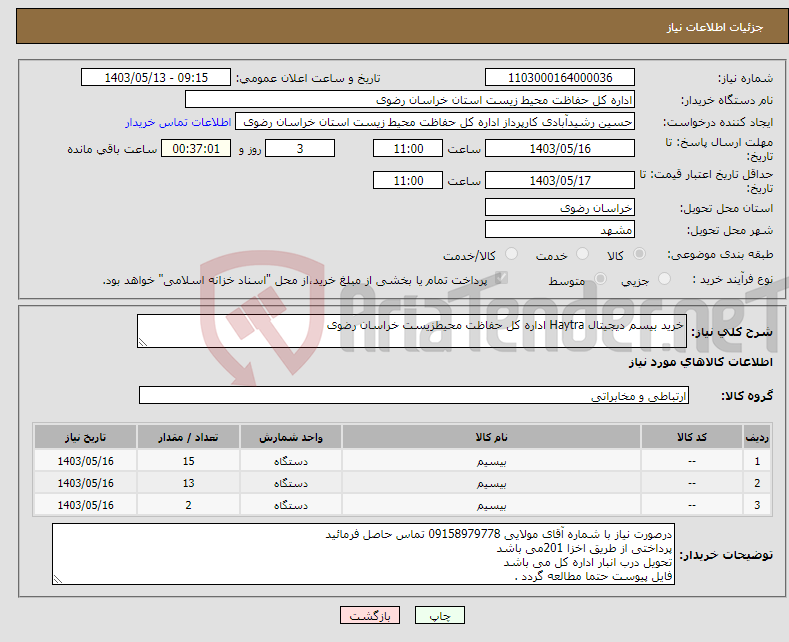Click the remaining days field showing 3
The image size is (789, 642).
[x=300, y=148]
